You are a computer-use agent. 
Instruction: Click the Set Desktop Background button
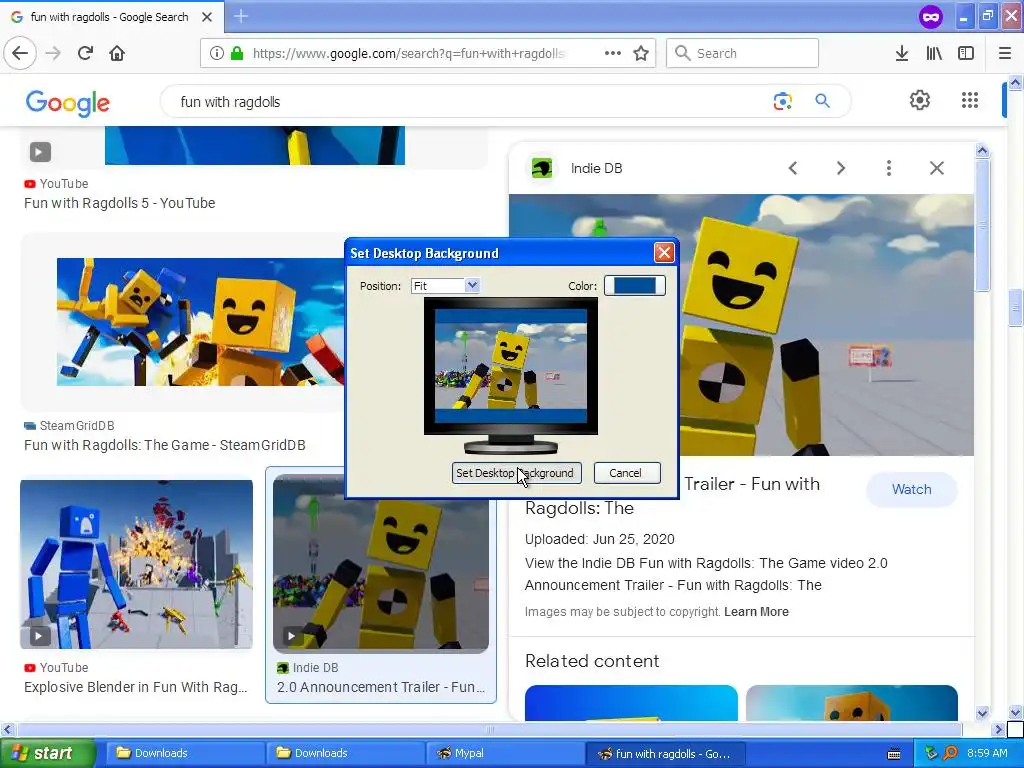click(x=517, y=473)
